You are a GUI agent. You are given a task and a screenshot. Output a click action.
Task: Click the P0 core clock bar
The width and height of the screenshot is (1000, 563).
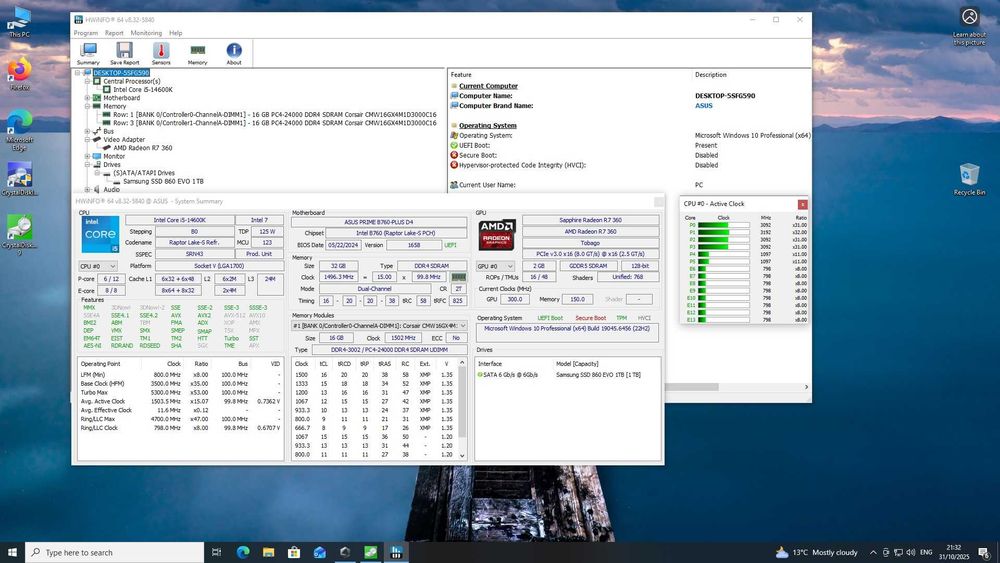click(723, 225)
